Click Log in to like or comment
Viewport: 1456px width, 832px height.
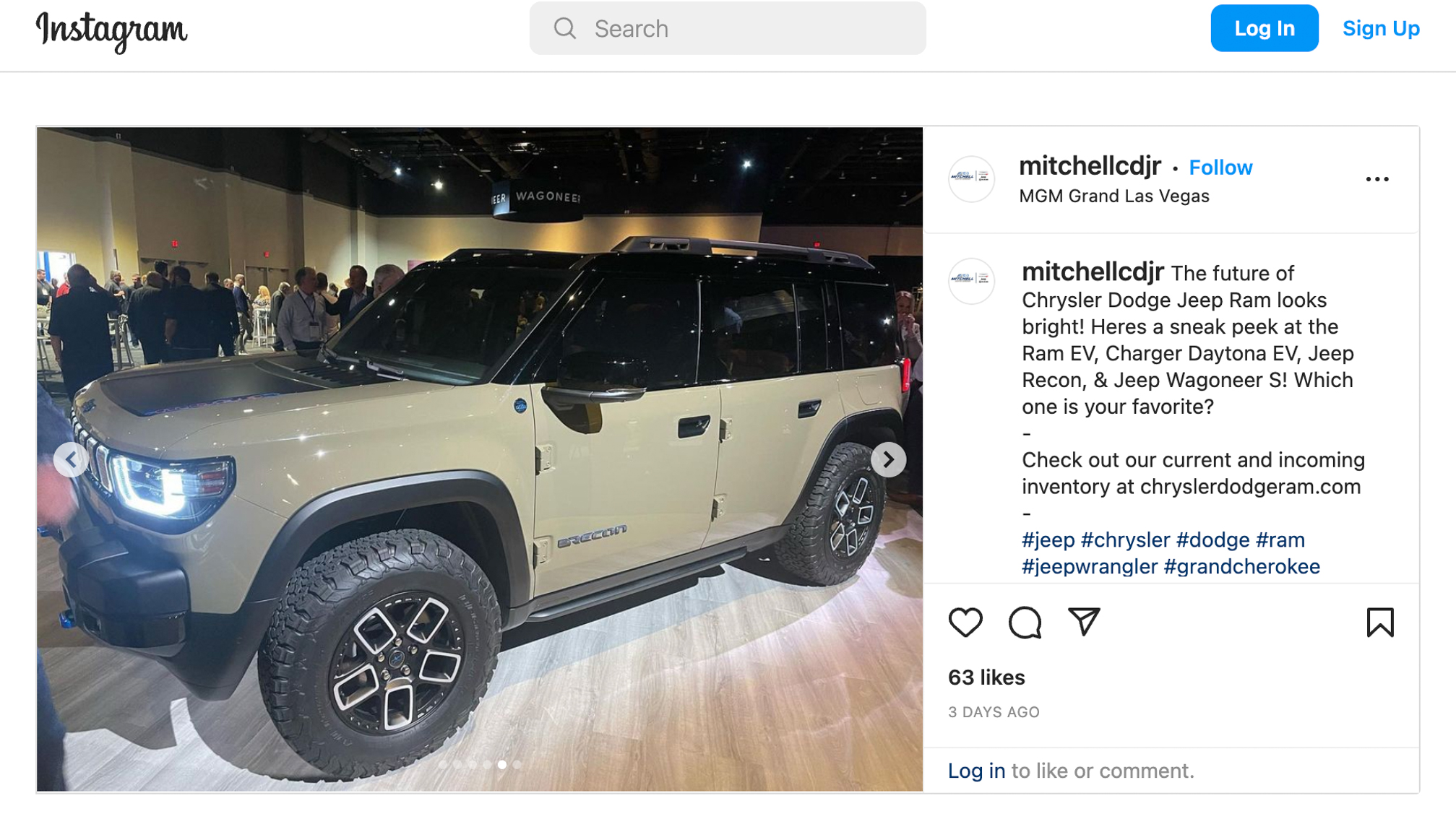pos(976,771)
